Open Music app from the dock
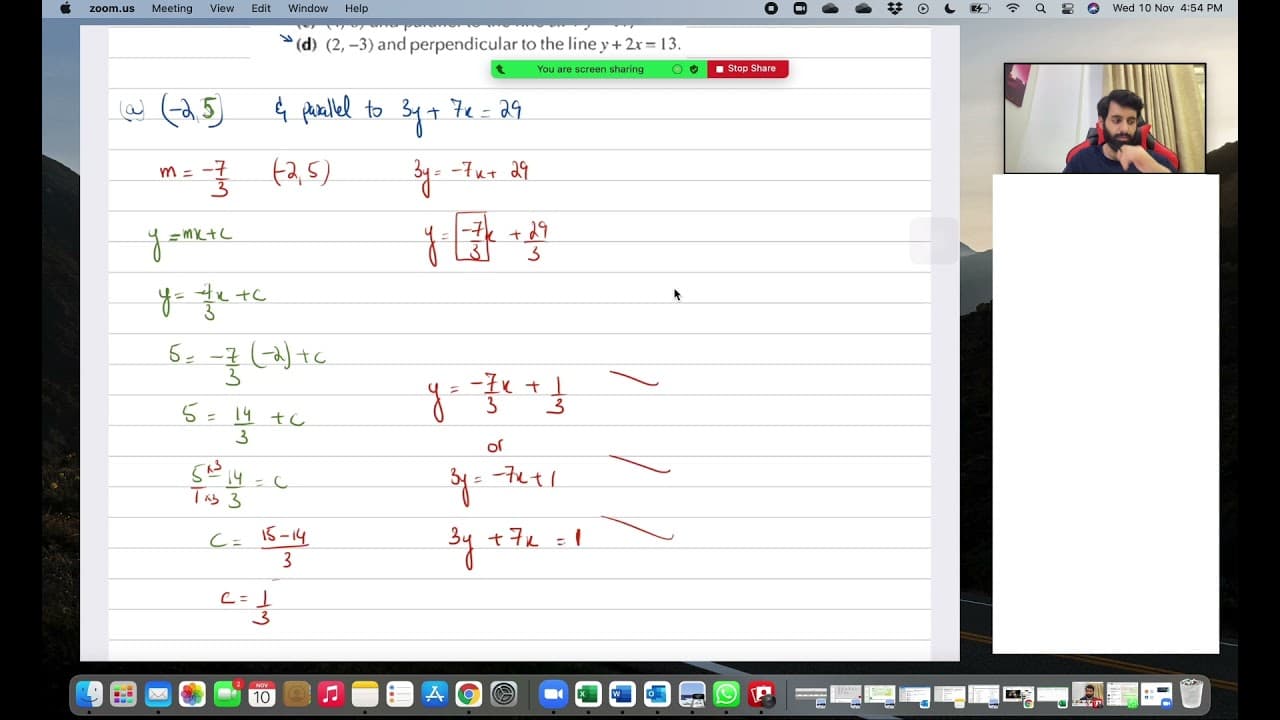Viewport: 1280px width, 720px height. point(331,694)
